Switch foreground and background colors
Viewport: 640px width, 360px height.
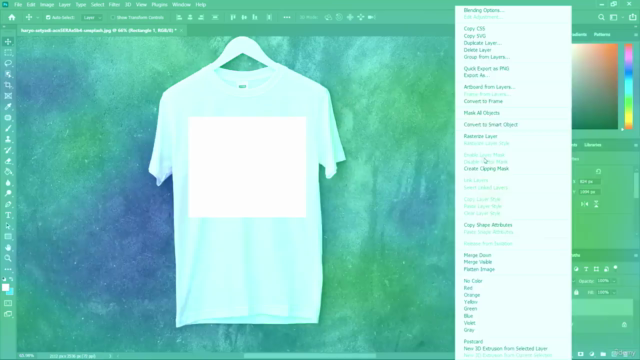[11, 279]
